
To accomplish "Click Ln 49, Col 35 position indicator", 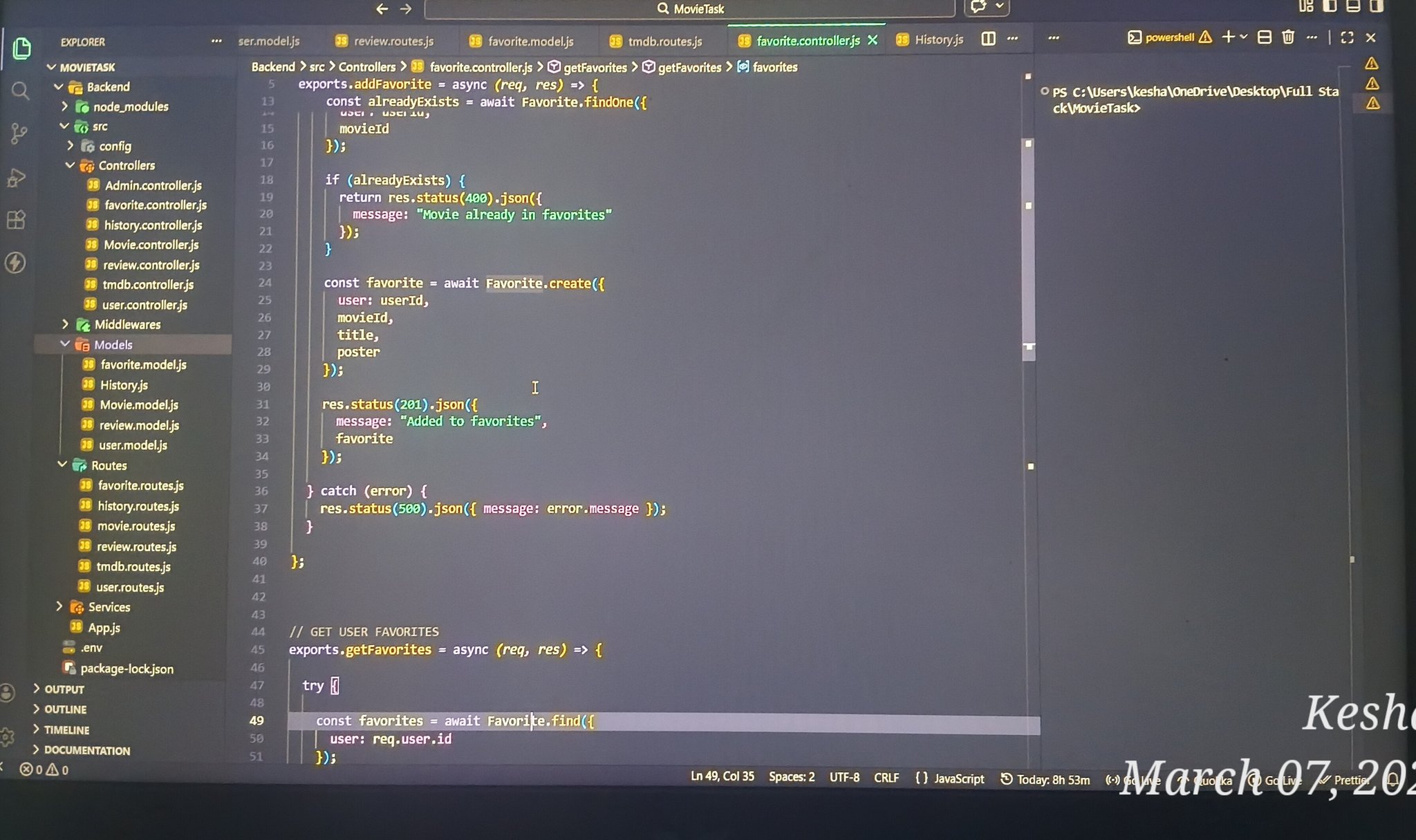I will point(722,776).
